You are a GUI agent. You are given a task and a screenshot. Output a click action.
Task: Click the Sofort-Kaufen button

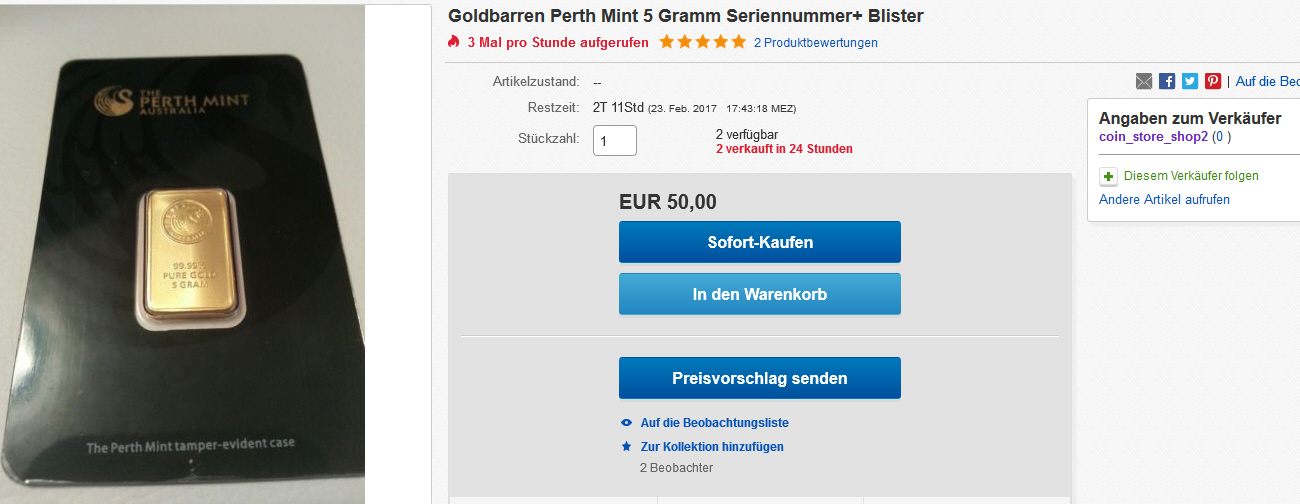pyautogui.click(x=759, y=242)
